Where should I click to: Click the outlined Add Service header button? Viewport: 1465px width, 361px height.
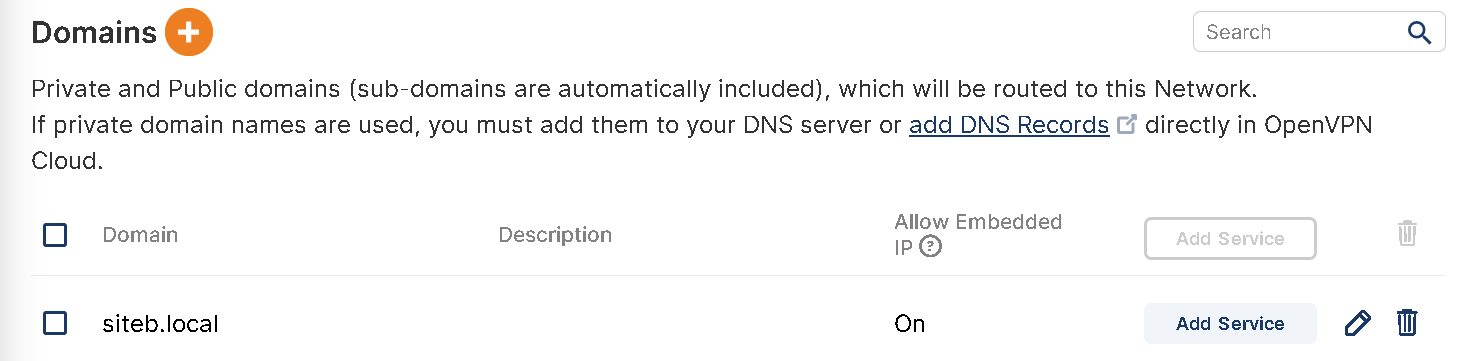pyautogui.click(x=1230, y=238)
